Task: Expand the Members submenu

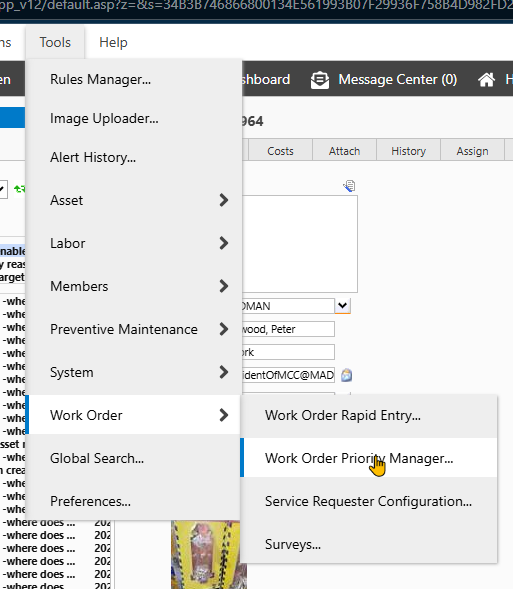Action: (x=134, y=286)
